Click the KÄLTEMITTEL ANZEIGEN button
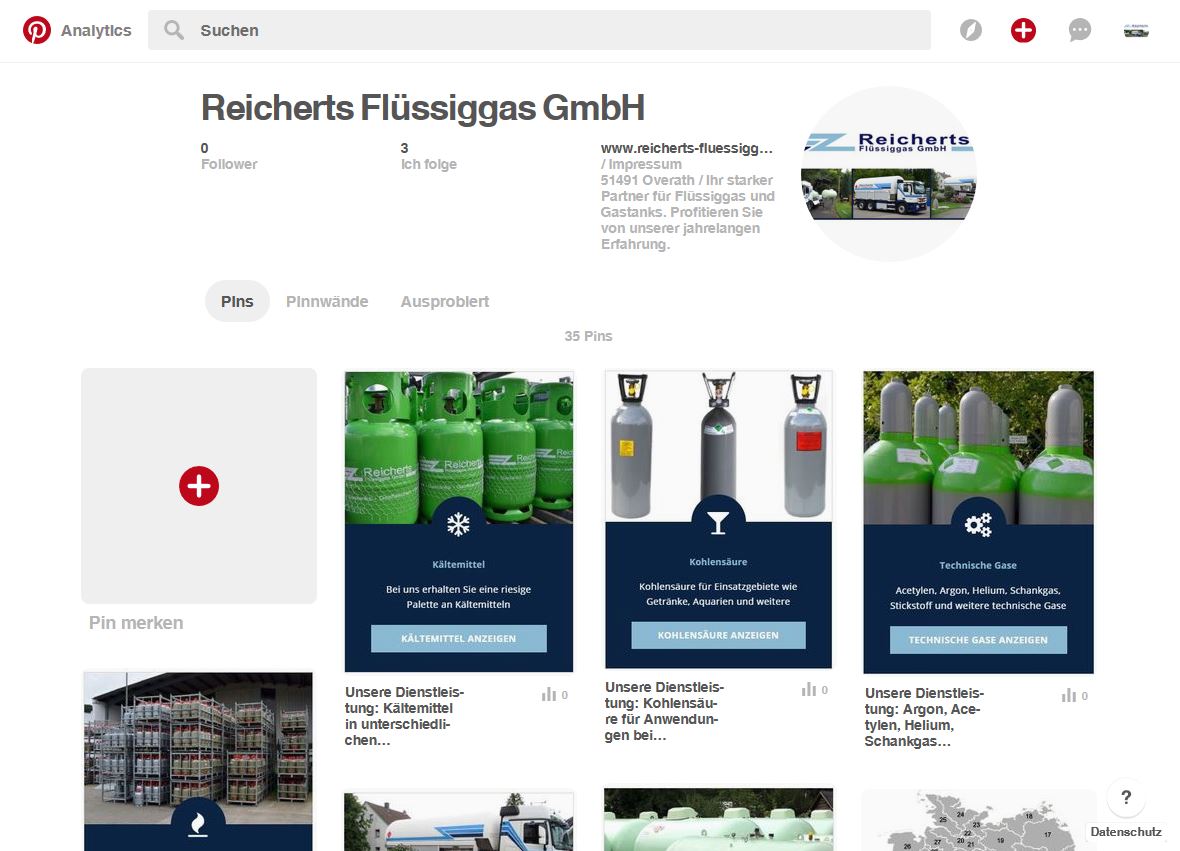Image resolution: width=1180 pixels, height=851 pixels. click(458, 636)
